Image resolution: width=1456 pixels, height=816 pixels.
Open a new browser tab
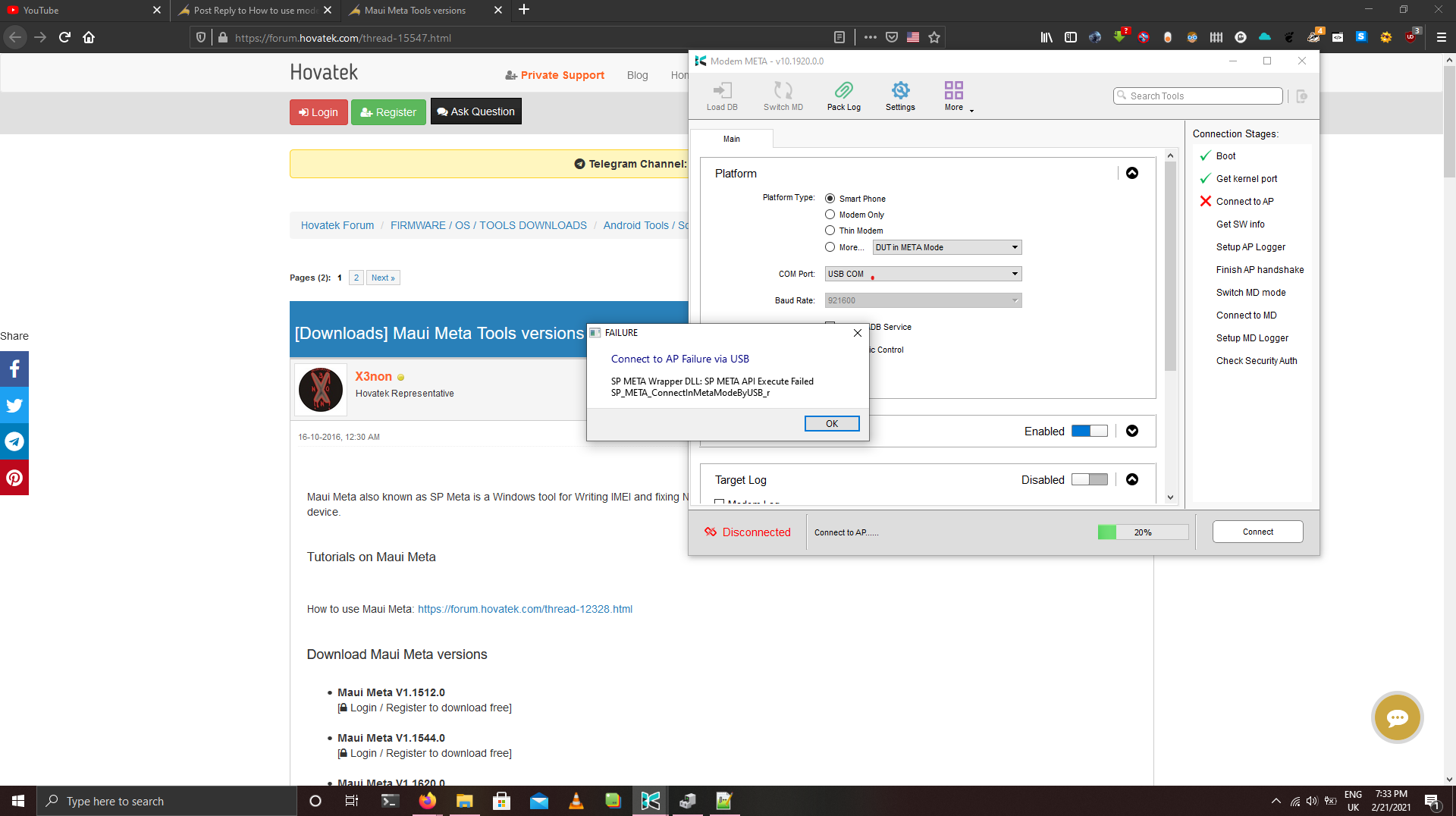click(x=524, y=10)
